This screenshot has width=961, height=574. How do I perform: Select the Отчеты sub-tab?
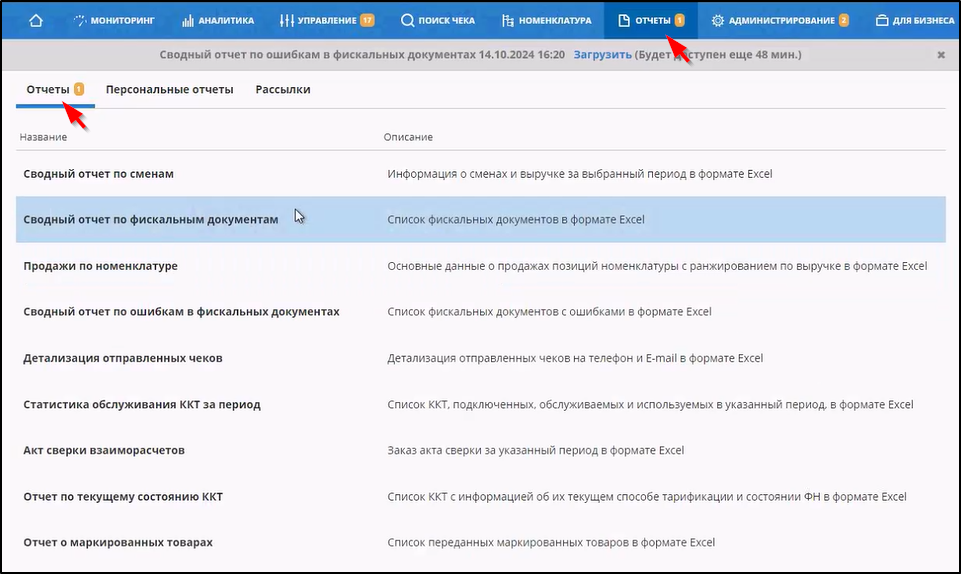pyautogui.click(x=48, y=89)
